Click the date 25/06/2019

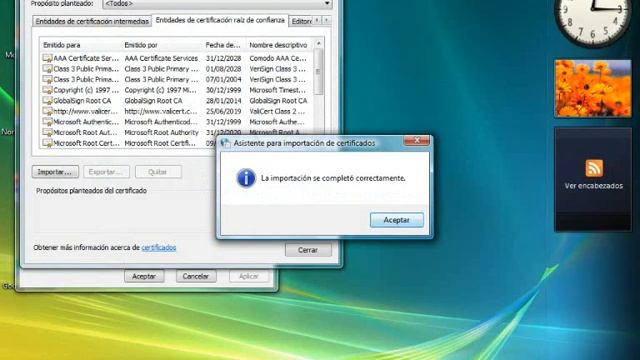pyautogui.click(x=223, y=111)
